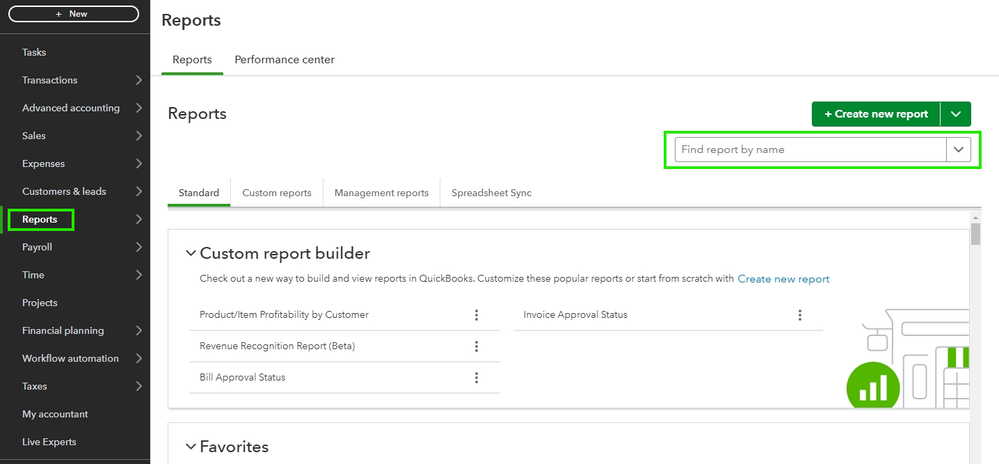Open Revenue Recognition Report (Beta)
This screenshot has width=999, height=464.
(277, 346)
